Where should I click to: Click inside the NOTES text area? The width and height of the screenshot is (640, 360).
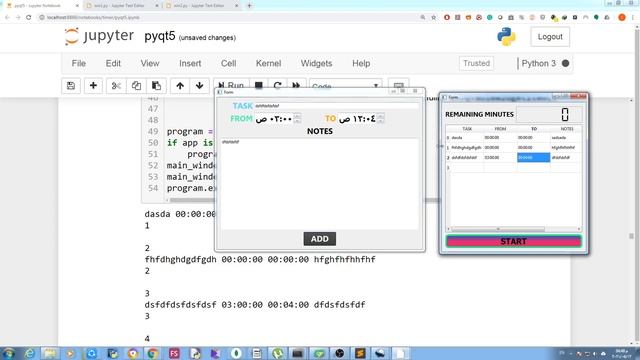pyautogui.click(x=320, y=184)
